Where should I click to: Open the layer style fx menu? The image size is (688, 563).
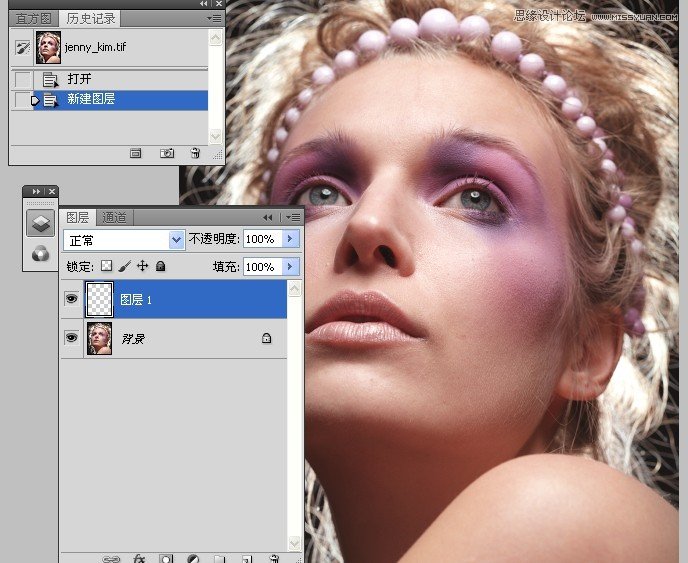(x=140, y=558)
